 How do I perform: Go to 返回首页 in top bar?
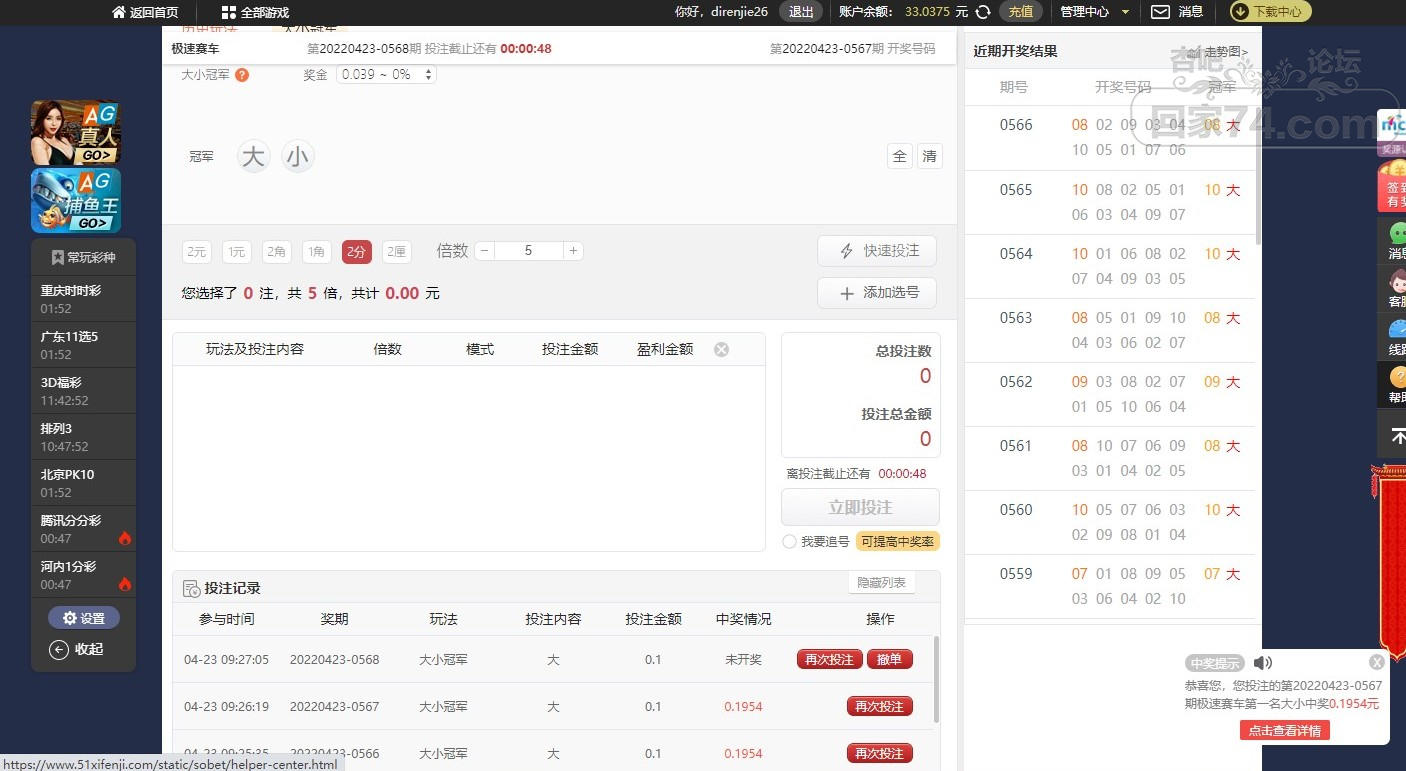[x=145, y=12]
